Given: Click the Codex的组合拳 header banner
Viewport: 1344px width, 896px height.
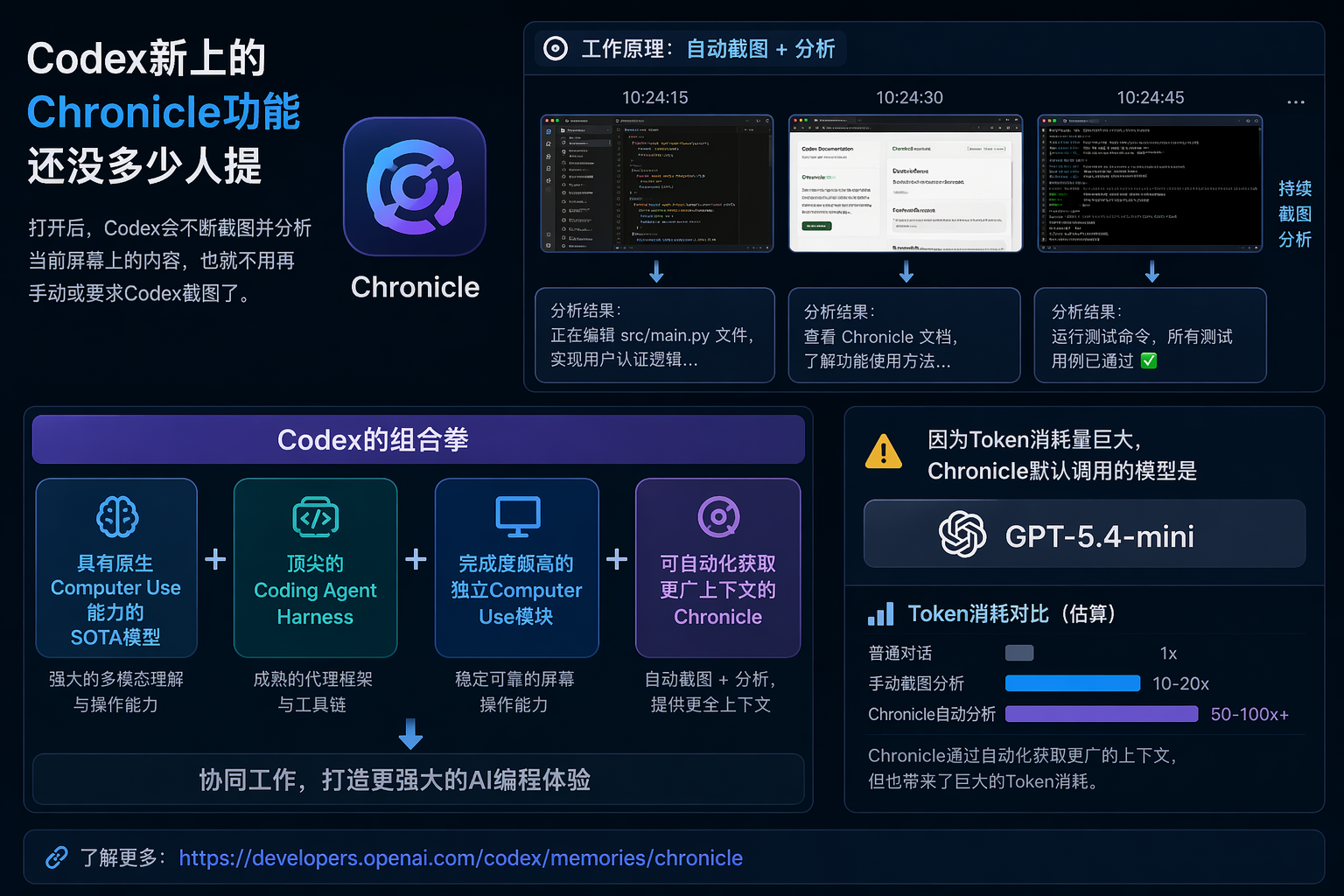Looking at the screenshot, I should (x=418, y=439).
